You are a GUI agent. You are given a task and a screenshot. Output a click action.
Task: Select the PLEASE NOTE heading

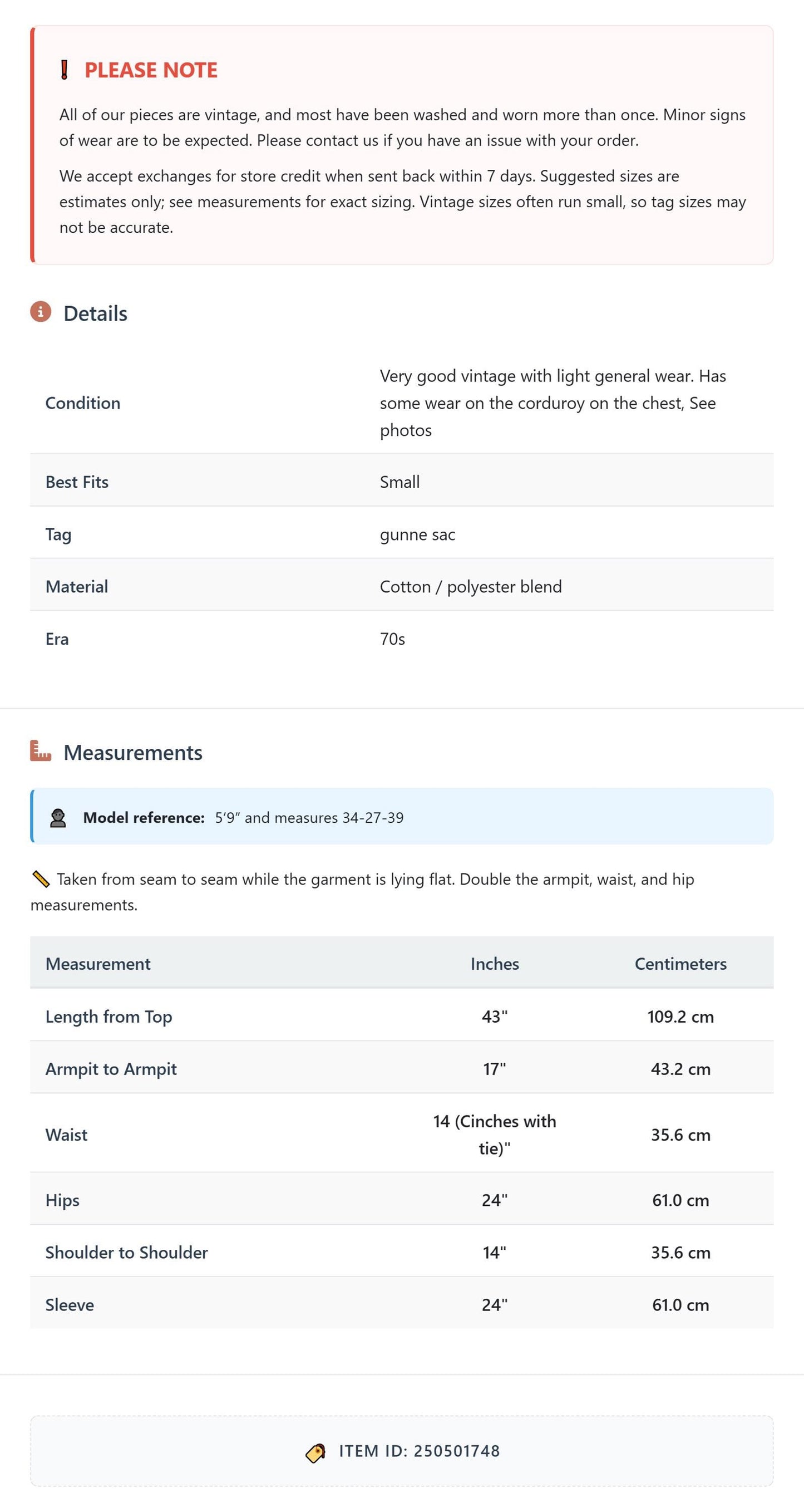151,70
